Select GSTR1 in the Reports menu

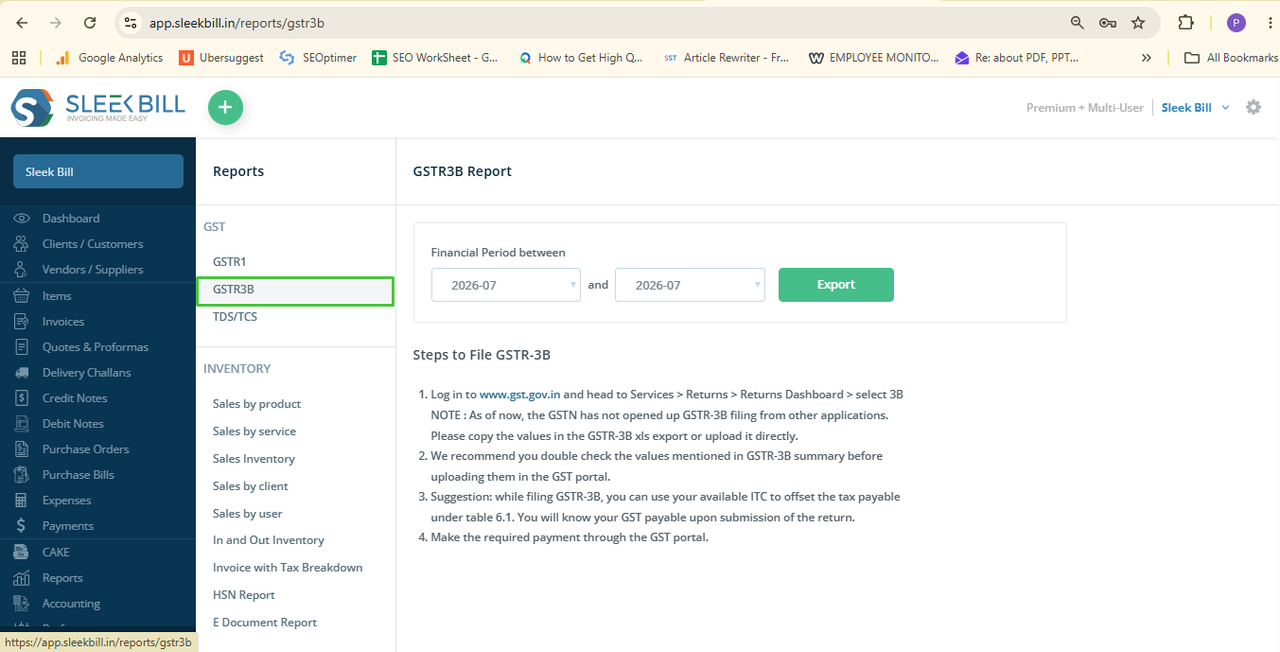[229, 262]
